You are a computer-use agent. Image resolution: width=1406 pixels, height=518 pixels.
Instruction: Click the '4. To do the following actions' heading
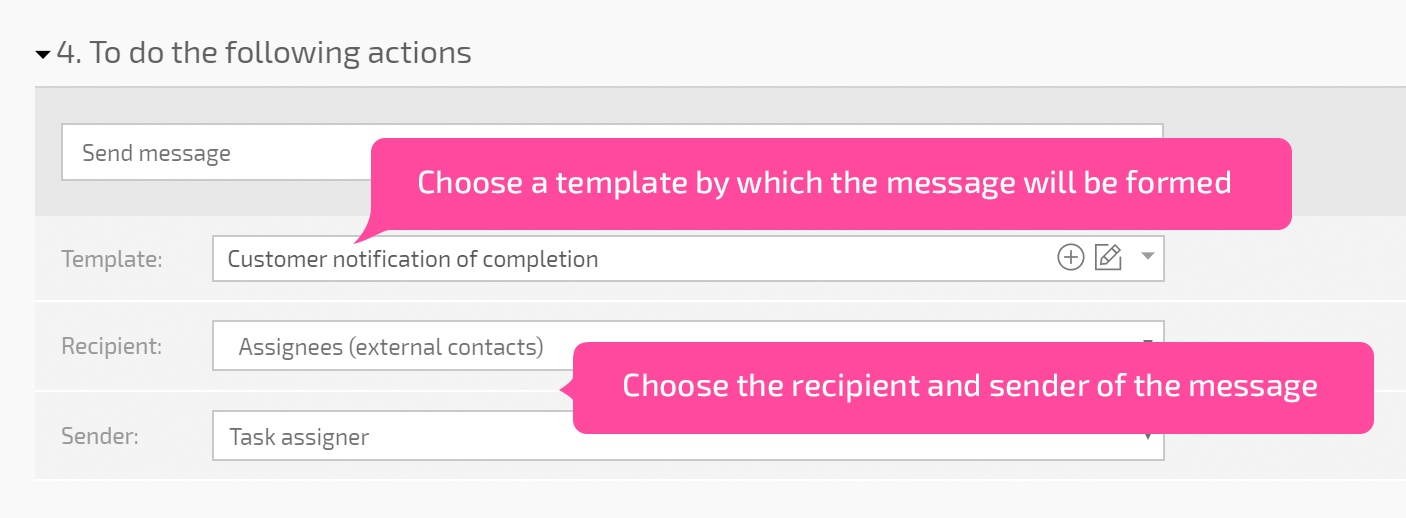[x=264, y=53]
